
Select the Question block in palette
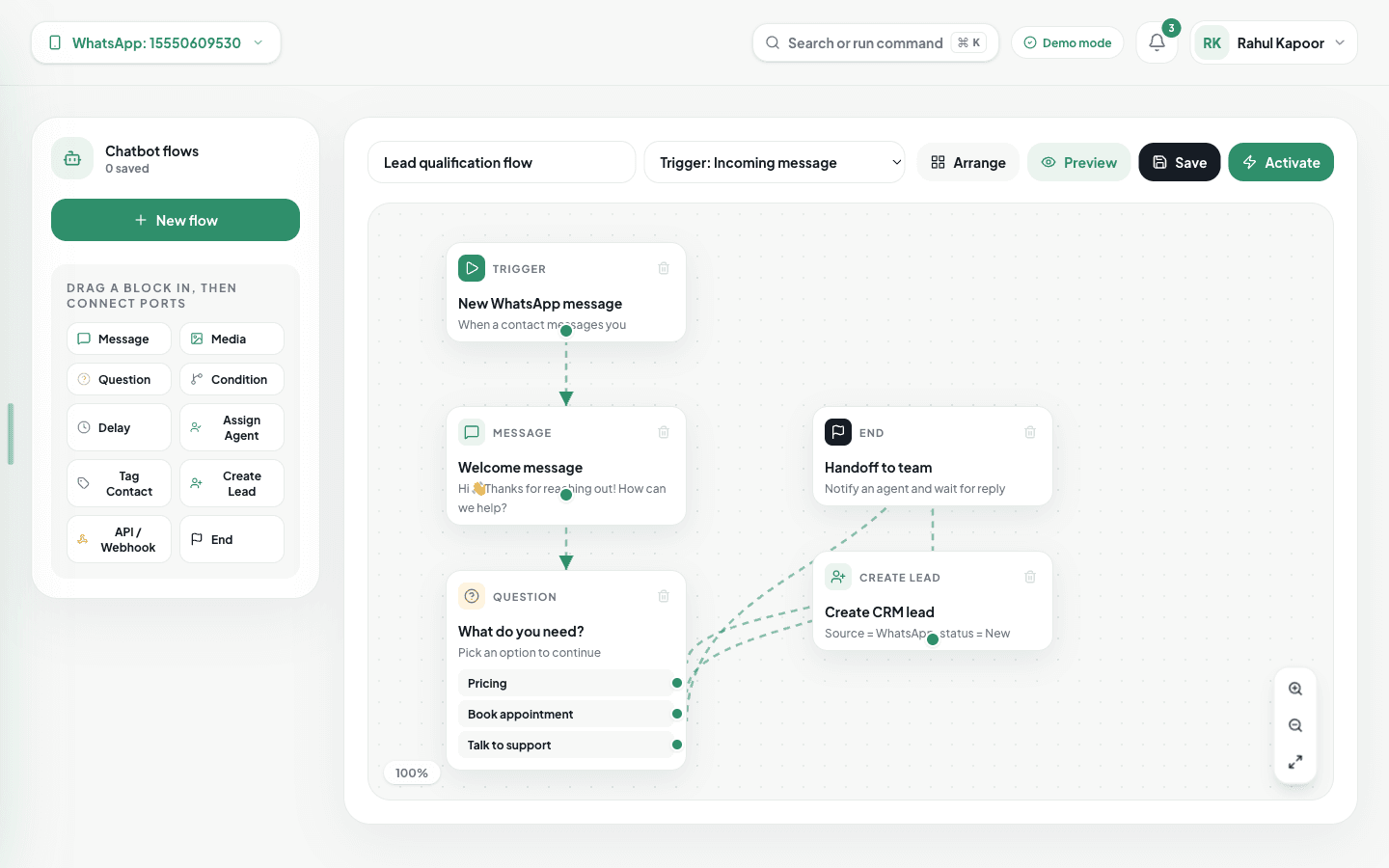click(119, 379)
